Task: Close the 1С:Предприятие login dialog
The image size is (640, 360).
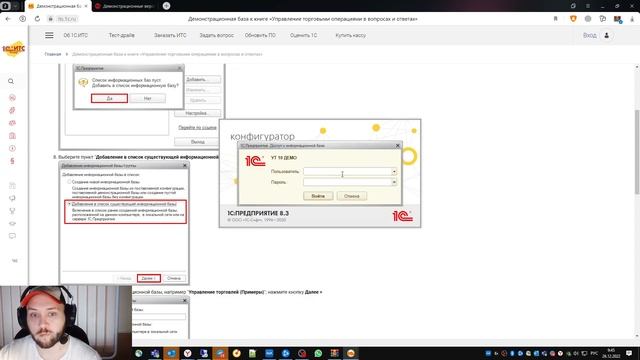Action: click(x=398, y=145)
